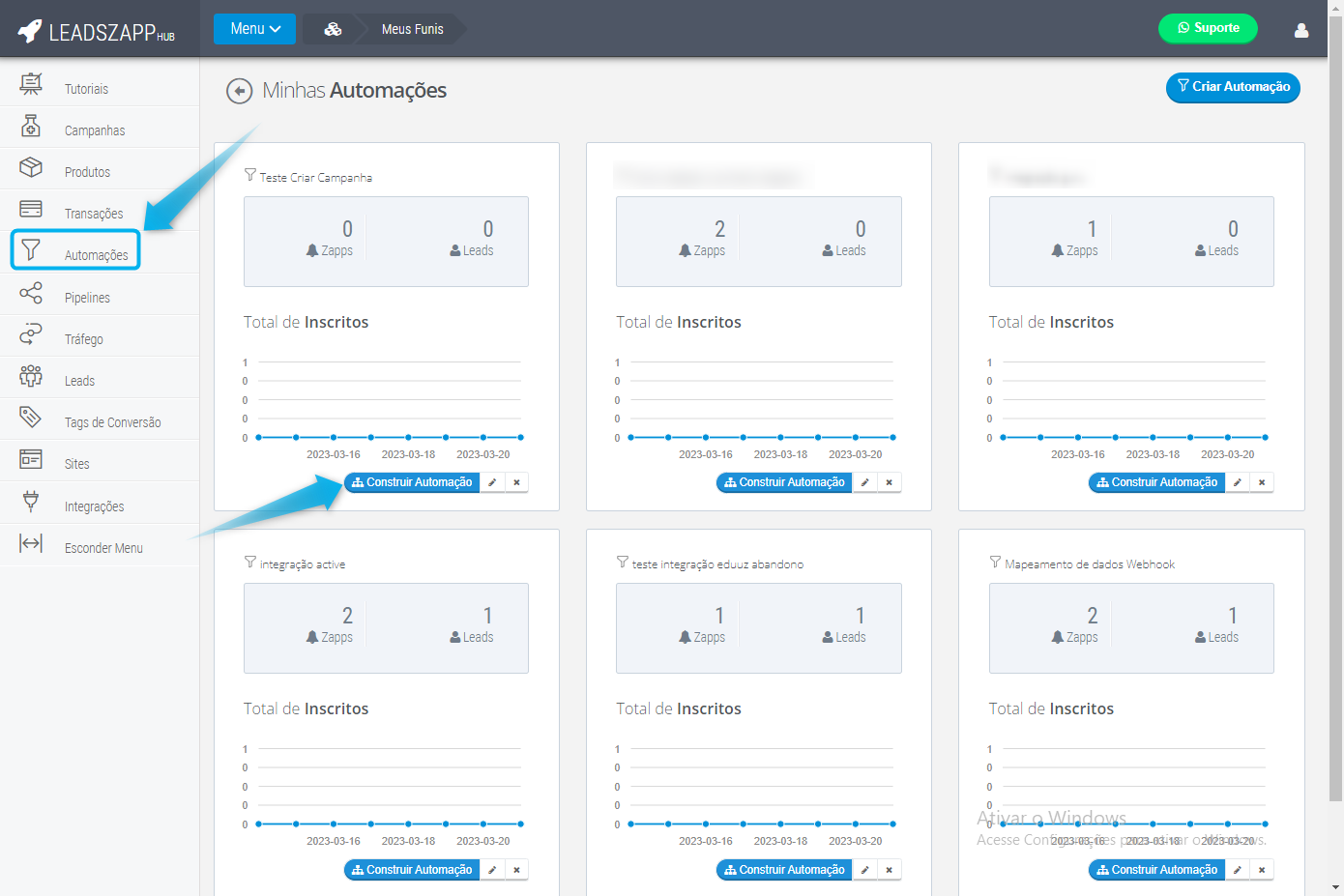Select Meus Funis breadcrumb tab
1344x896 pixels.
tap(412, 29)
